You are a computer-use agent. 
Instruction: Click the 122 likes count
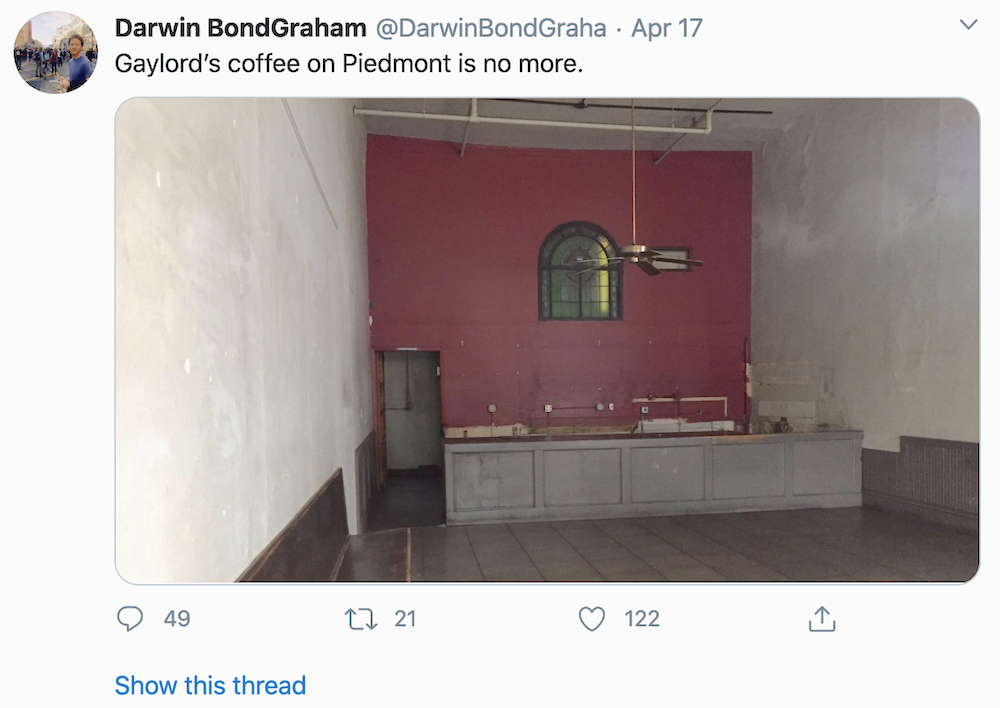point(642,619)
